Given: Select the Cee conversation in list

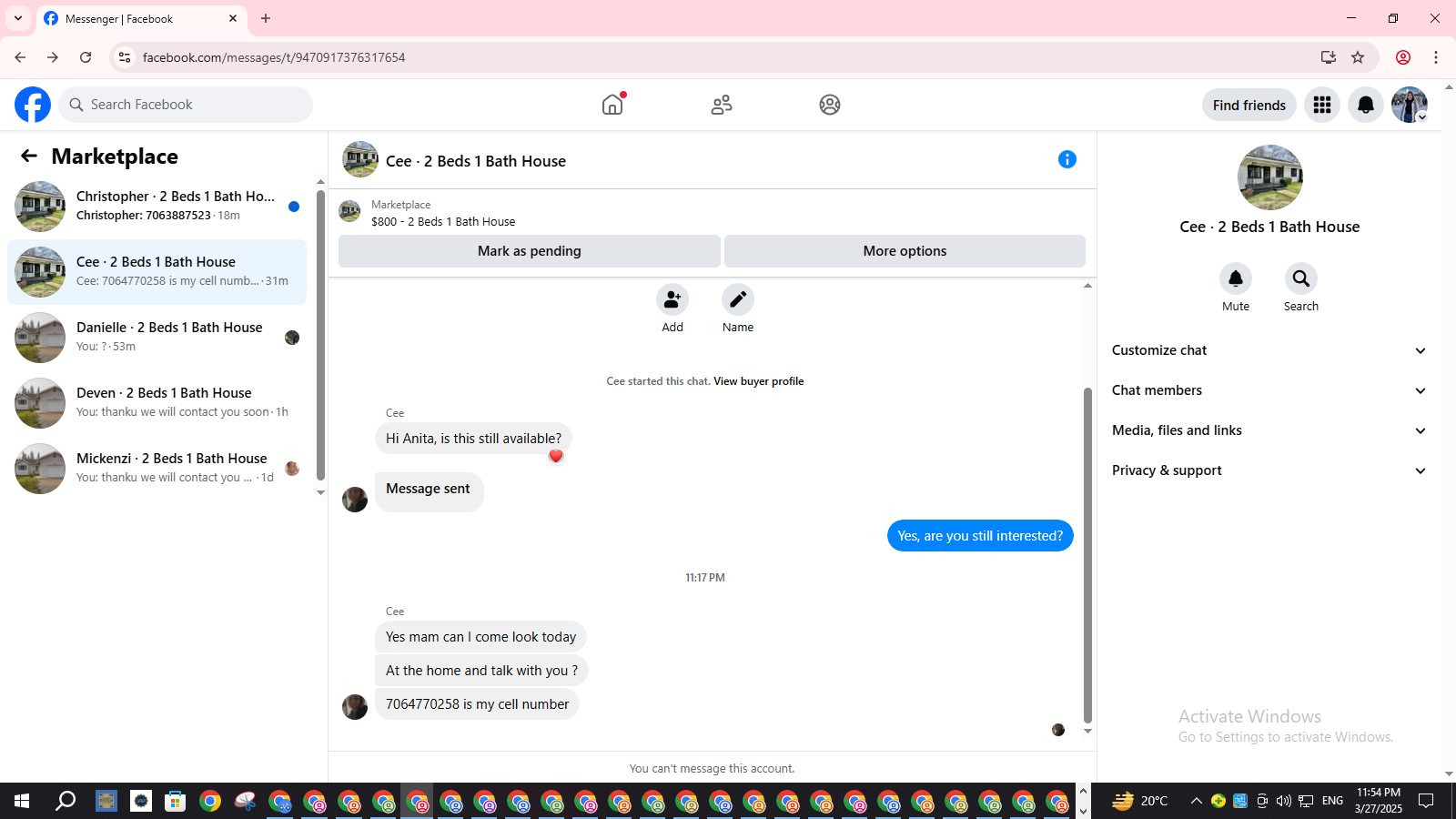Looking at the screenshot, I should coord(157,272).
